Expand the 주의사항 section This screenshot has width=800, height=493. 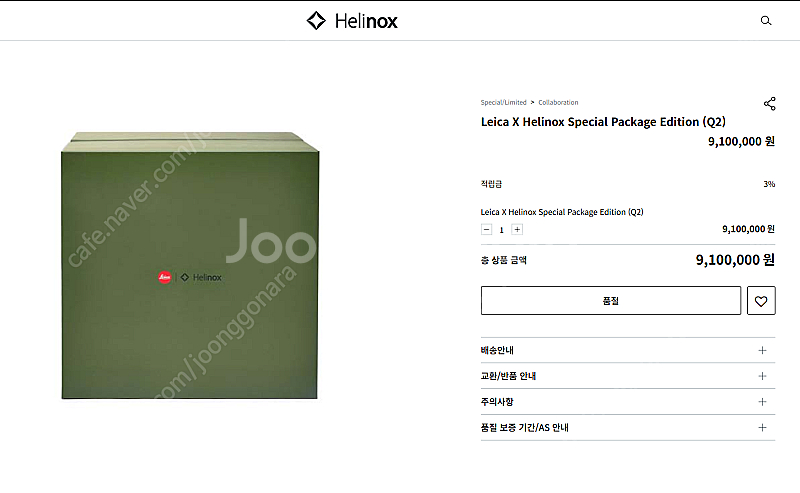point(628,402)
